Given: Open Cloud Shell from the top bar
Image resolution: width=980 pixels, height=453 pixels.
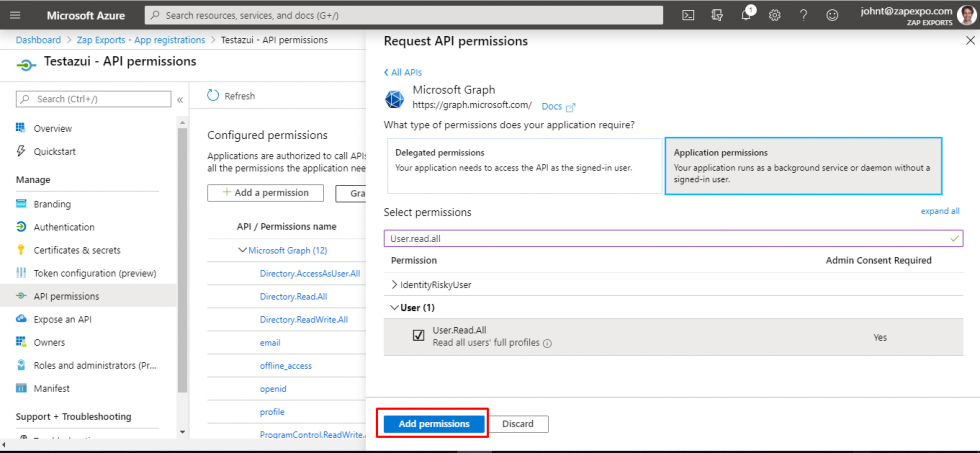Looking at the screenshot, I should point(688,16).
